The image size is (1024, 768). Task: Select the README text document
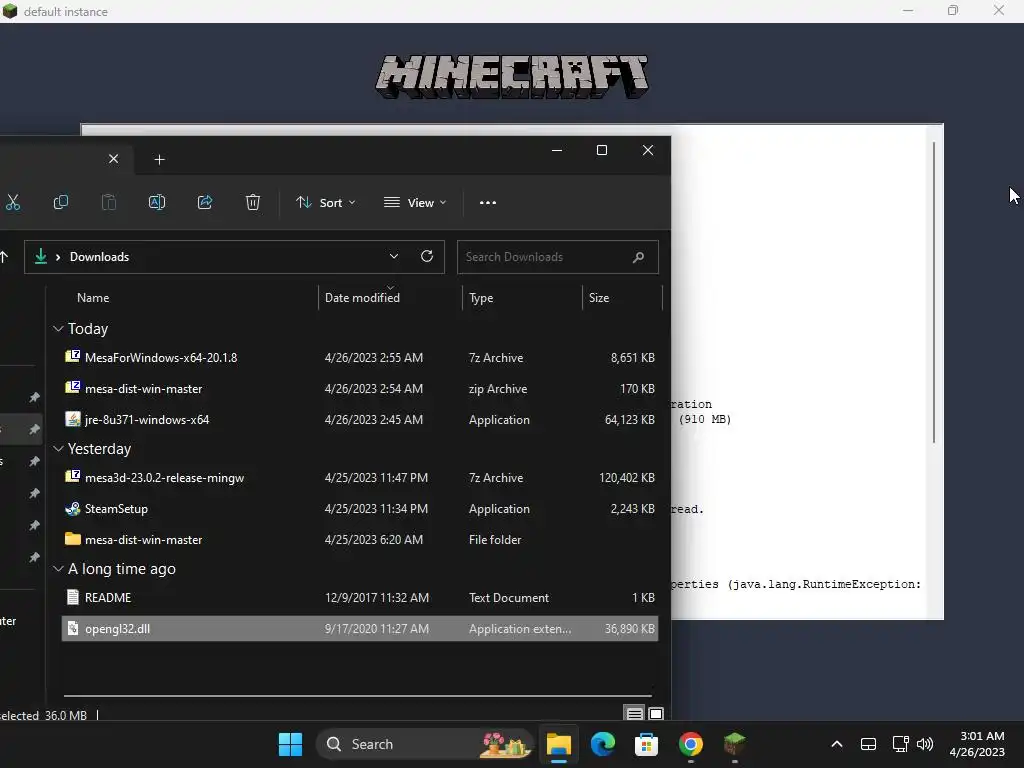point(360,598)
